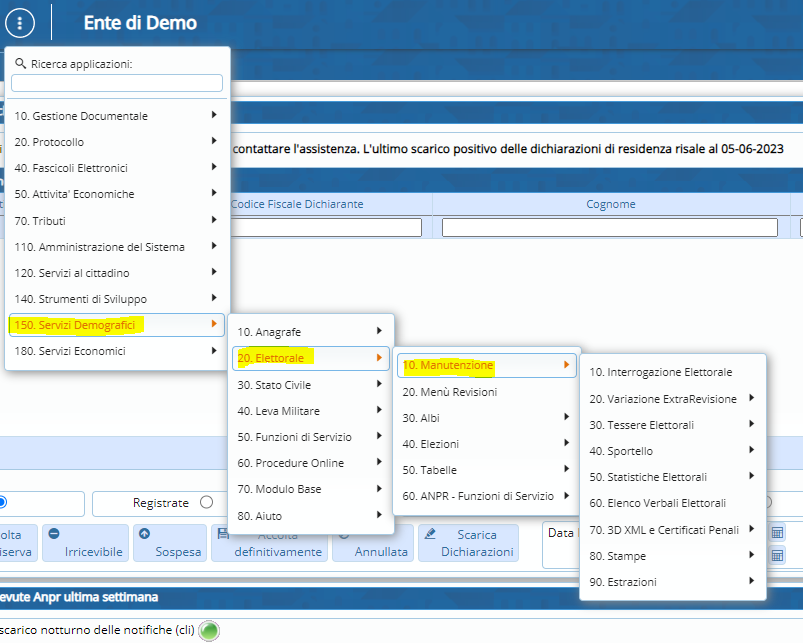
Task: Click the Ricerca applicazioni search field
Action: pyautogui.click(x=117, y=83)
